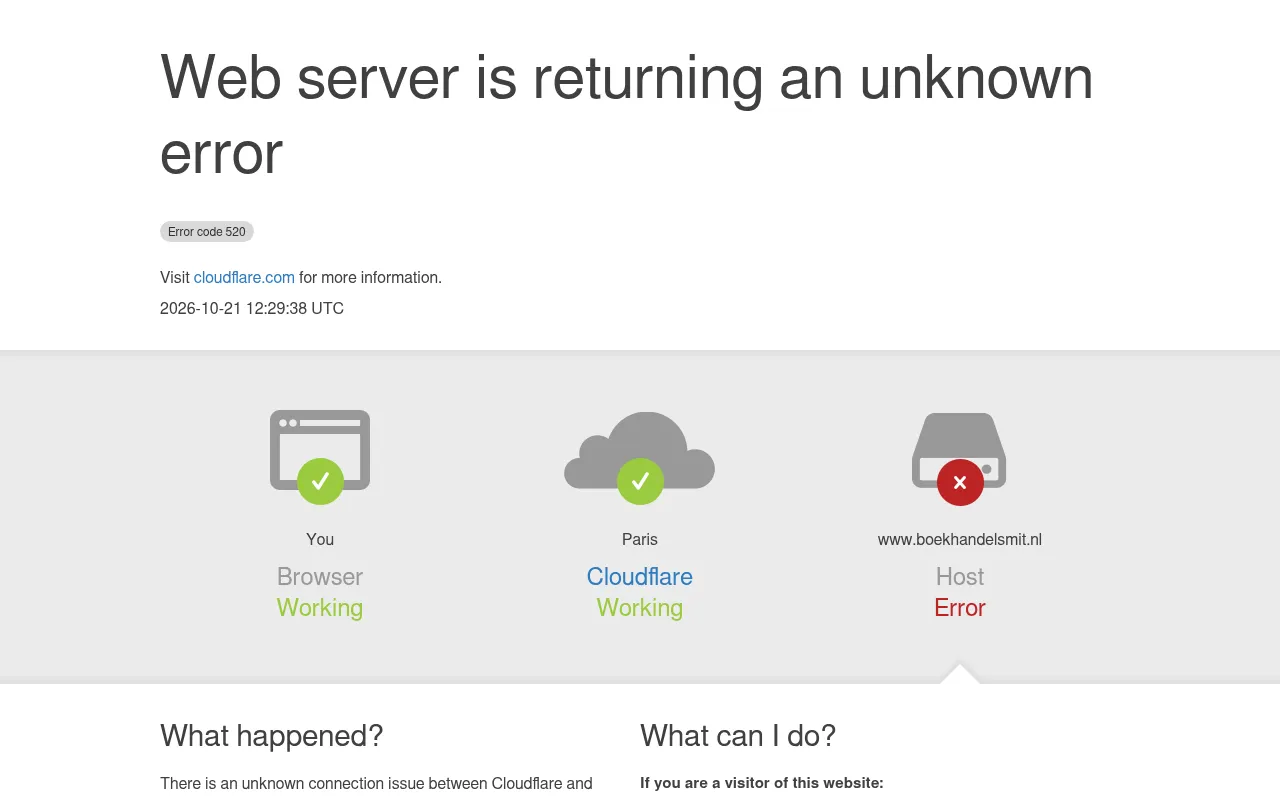This screenshot has width=1280, height=800.
Task: Click the gray Host label
Action: coord(960,577)
